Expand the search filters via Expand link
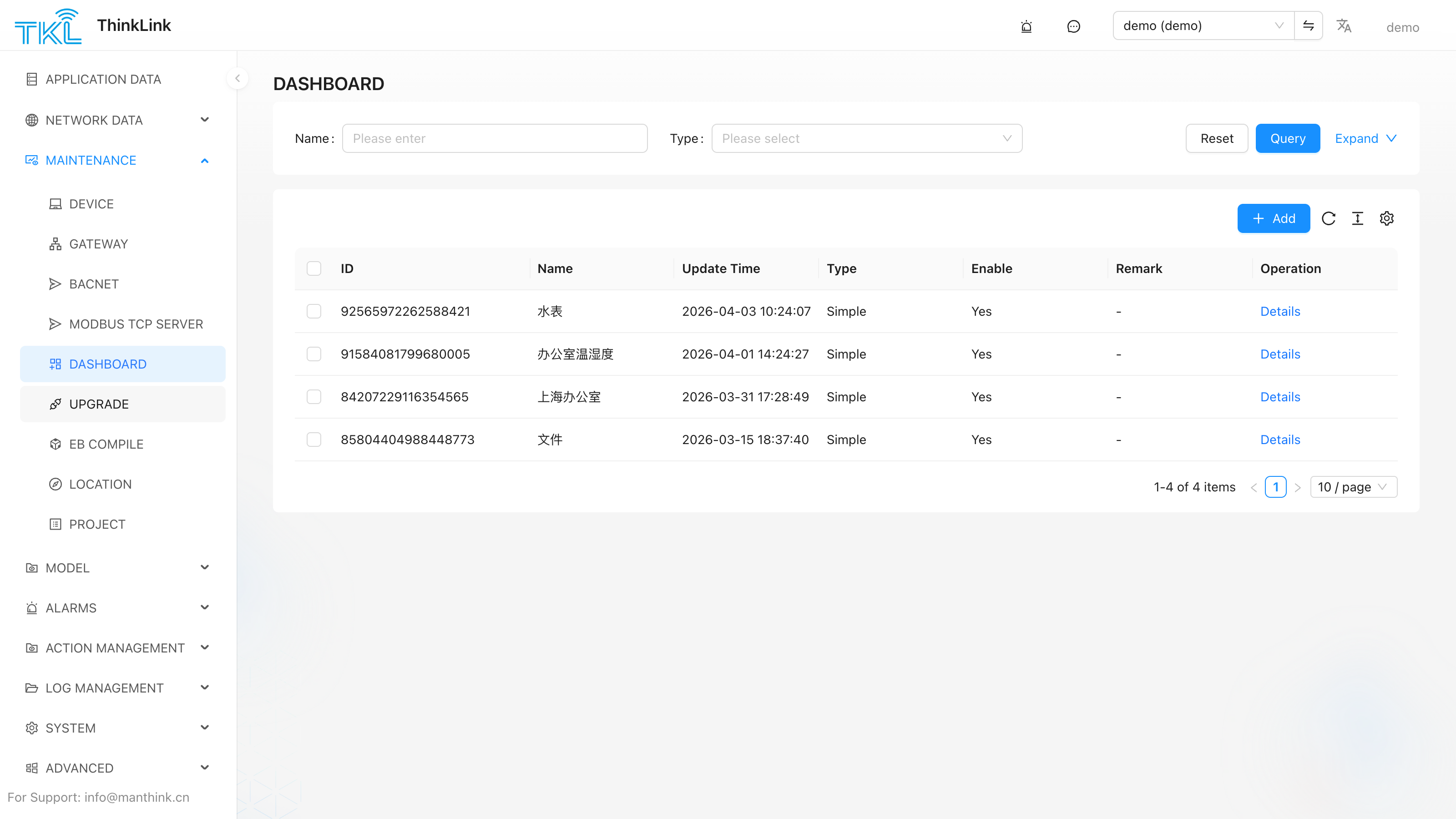 [1365, 138]
